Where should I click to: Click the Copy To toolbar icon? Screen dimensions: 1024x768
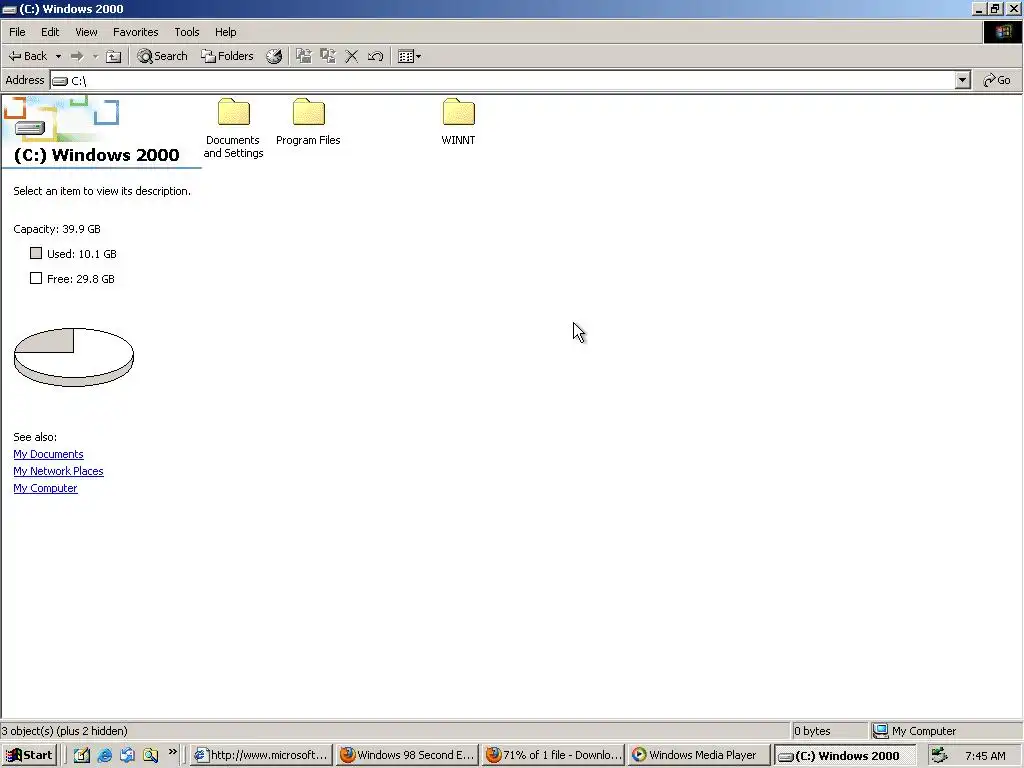click(328, 56)
